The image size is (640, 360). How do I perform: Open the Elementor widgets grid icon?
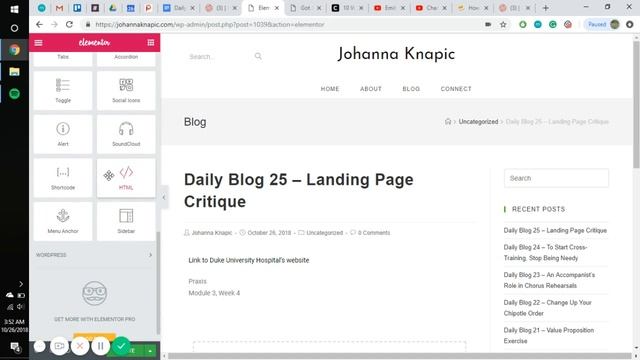coord(151,42)
